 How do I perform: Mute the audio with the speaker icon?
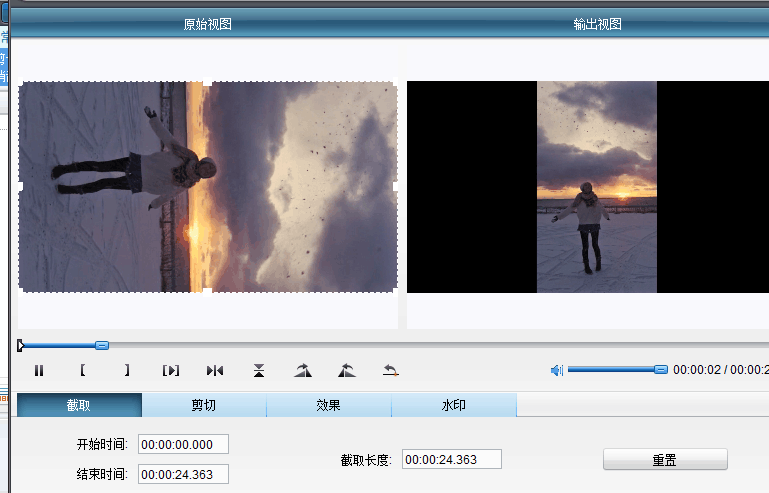click(x=557, y=370)
